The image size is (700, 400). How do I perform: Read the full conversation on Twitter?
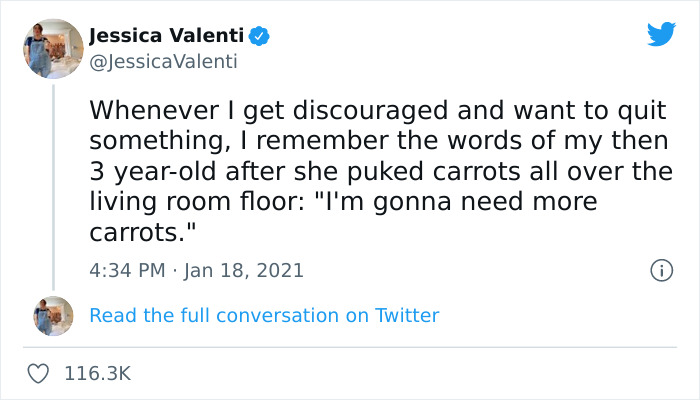[x=264, y=315]
